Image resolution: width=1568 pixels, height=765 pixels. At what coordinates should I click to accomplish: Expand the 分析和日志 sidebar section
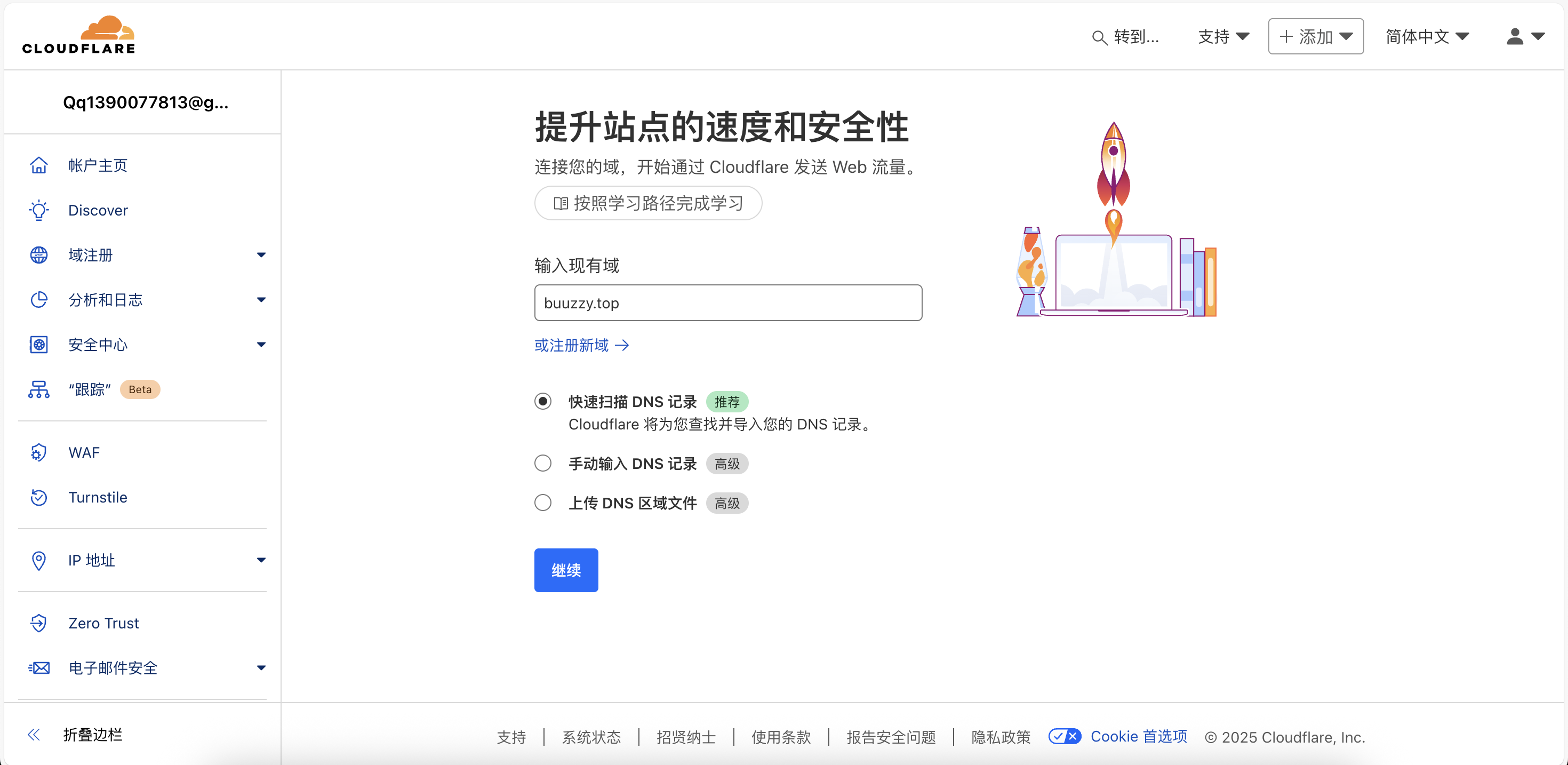coord(261,300)
